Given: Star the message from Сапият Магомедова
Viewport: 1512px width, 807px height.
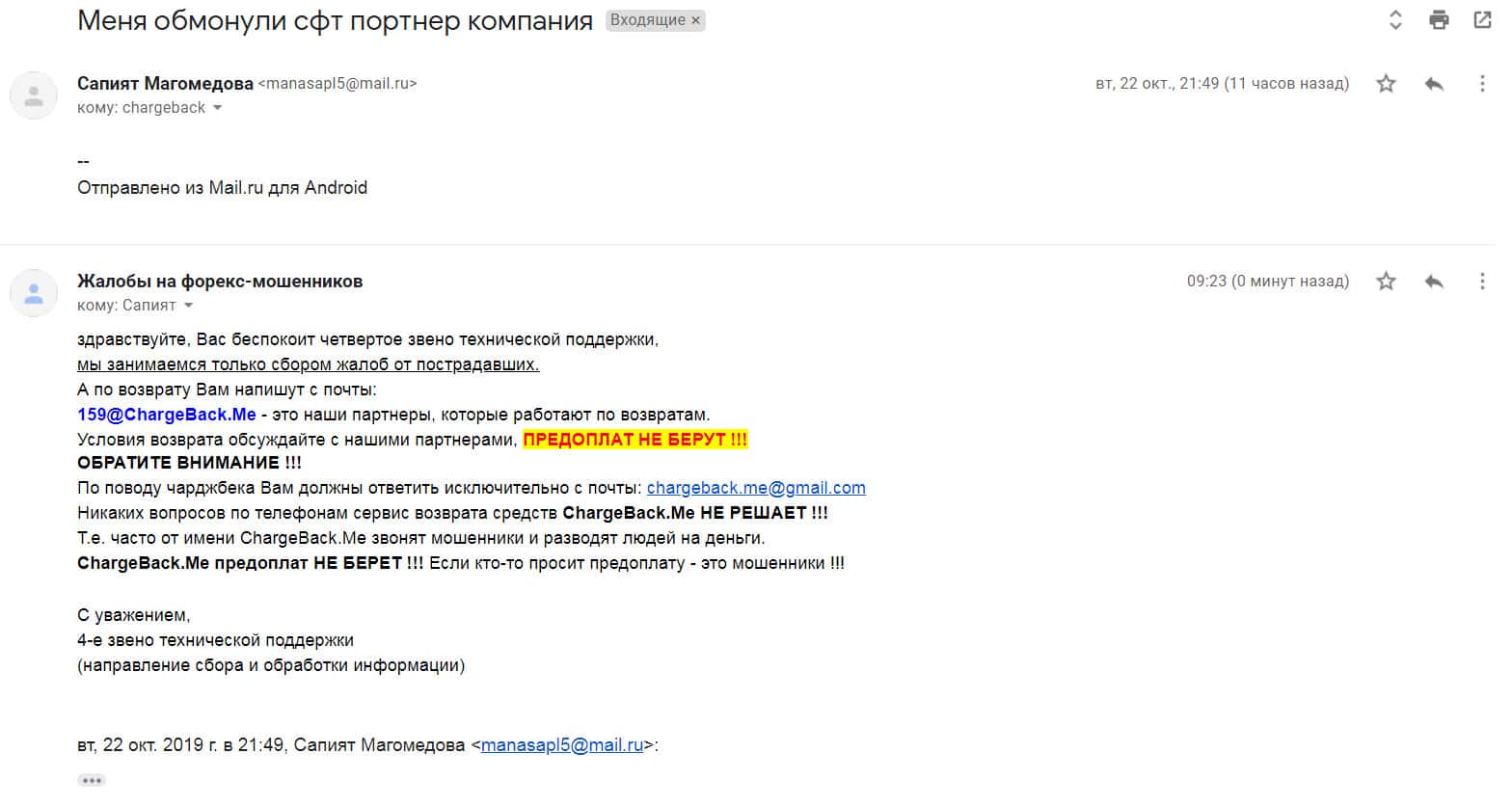Looking at the screenshot, I should coord(1386,84).
